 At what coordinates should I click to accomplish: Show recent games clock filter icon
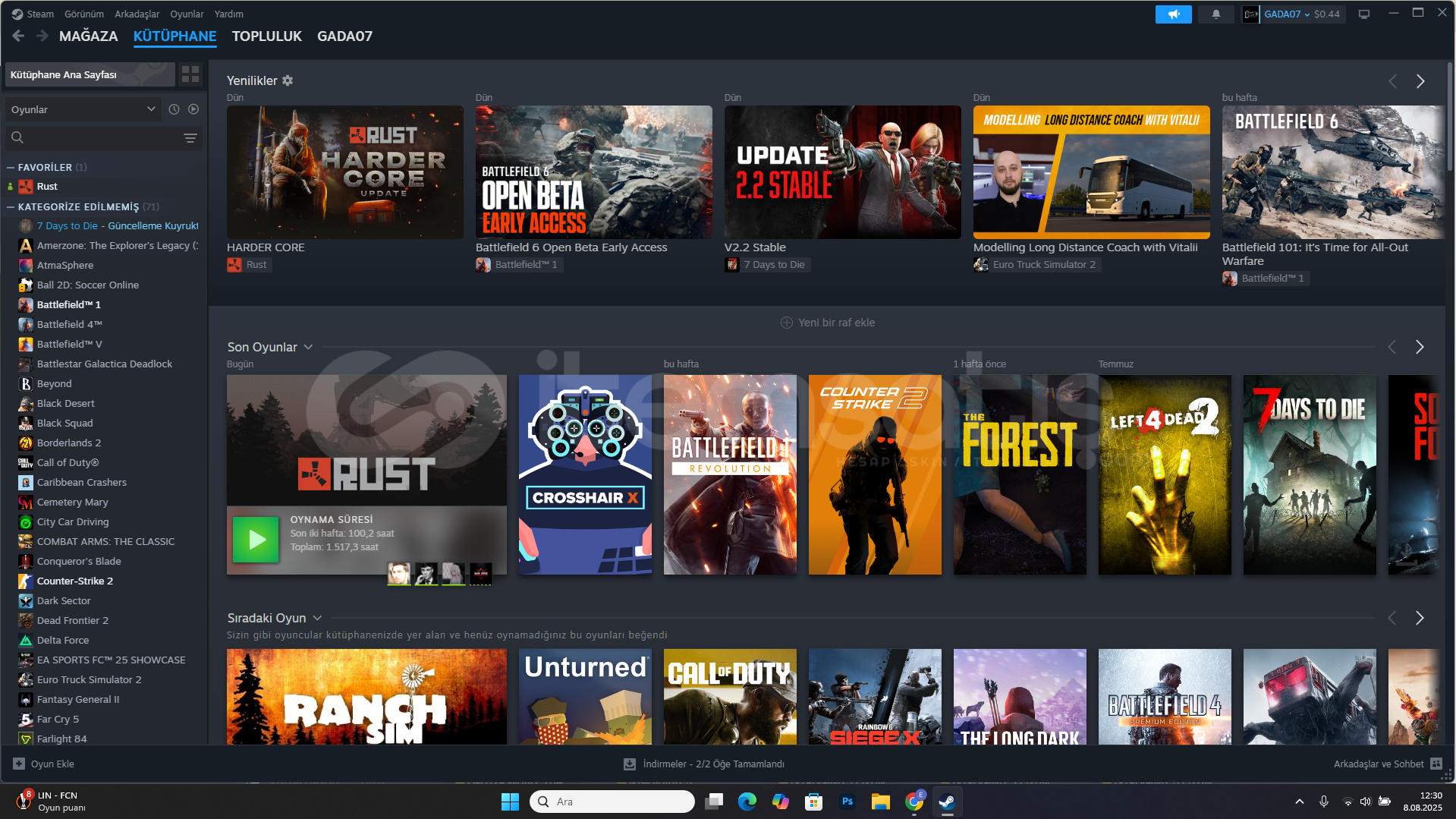pos(174,109)
